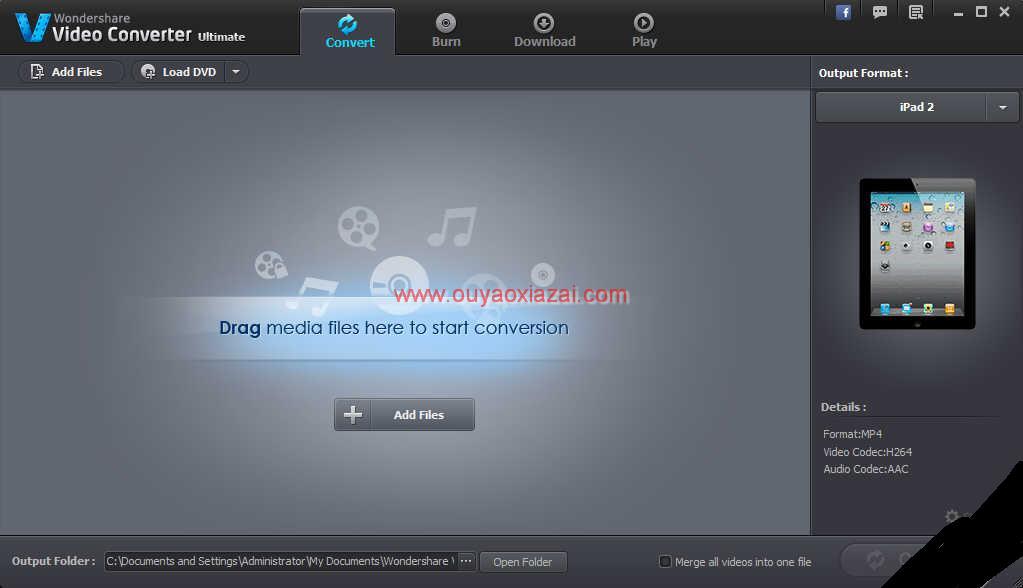1023x588 pixels.
Task: Browse output folder with the ellipsis button
Action: click(466, 561)
